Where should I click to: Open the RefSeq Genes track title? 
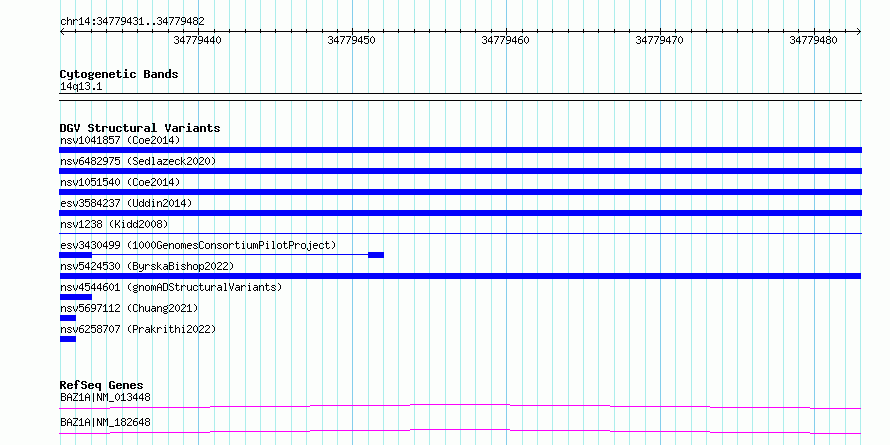pos(101,385)
